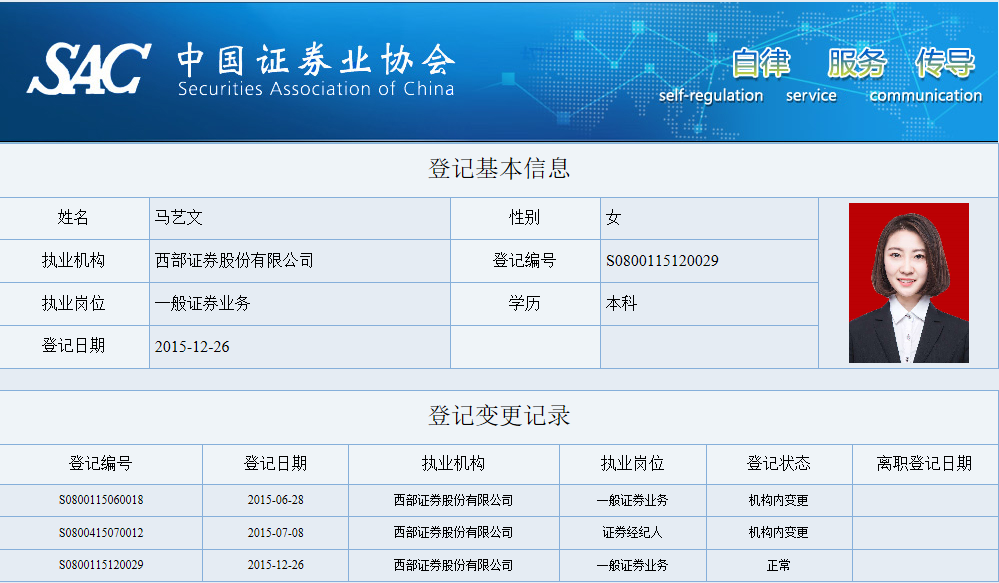Select the record row S0800415070012
This screenshot has height=583, width=999.
[x=100, y=533]
